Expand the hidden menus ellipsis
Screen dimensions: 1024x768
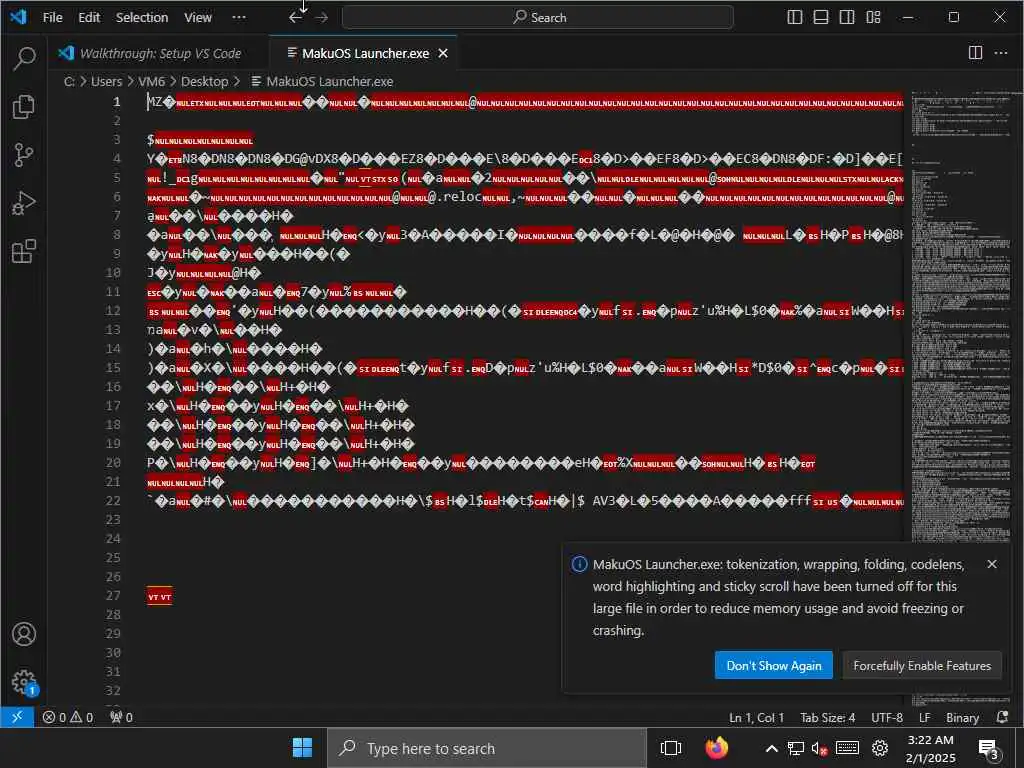(239, 18)
